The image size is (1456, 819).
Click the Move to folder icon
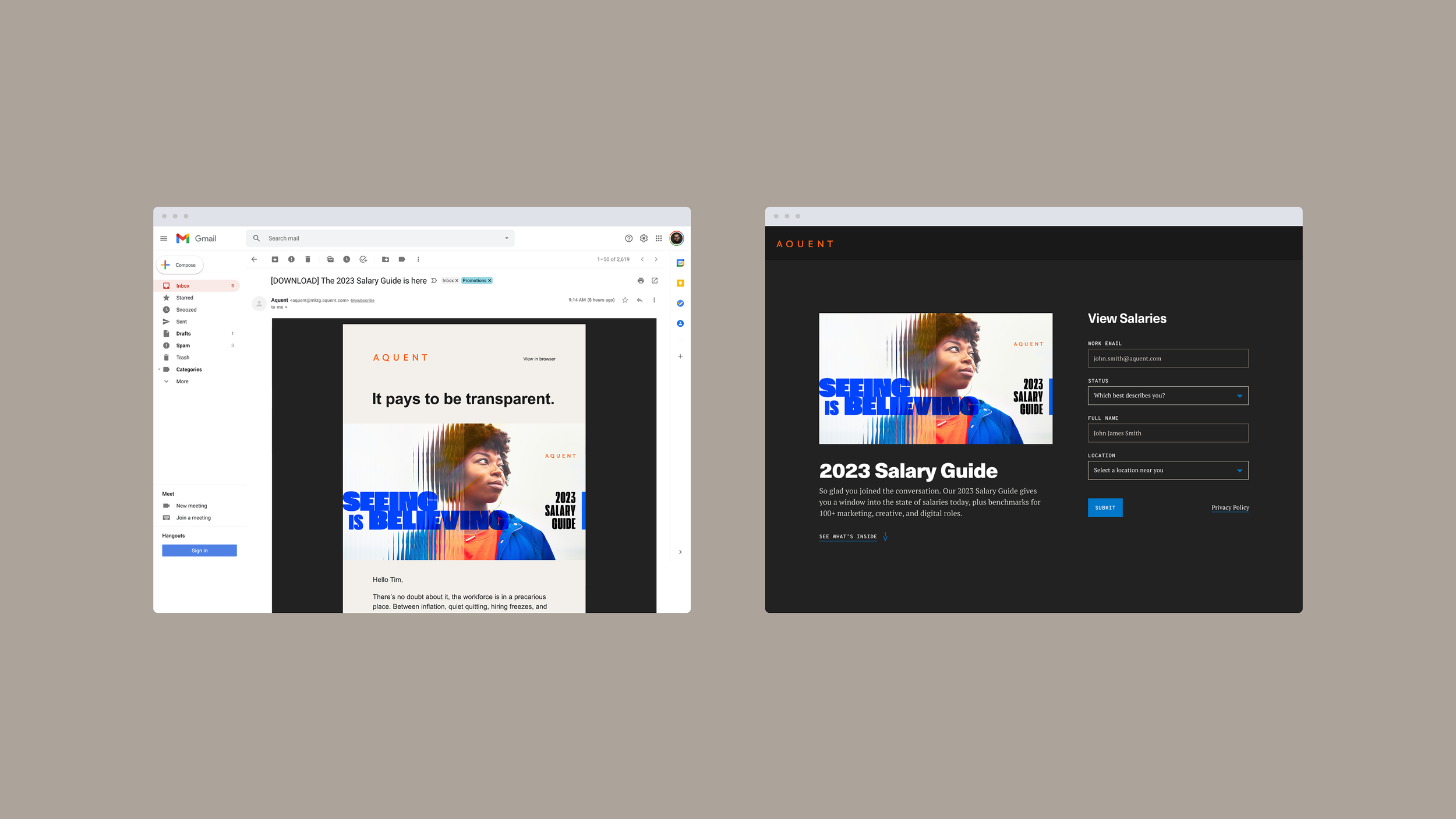[x=385, y=259]
